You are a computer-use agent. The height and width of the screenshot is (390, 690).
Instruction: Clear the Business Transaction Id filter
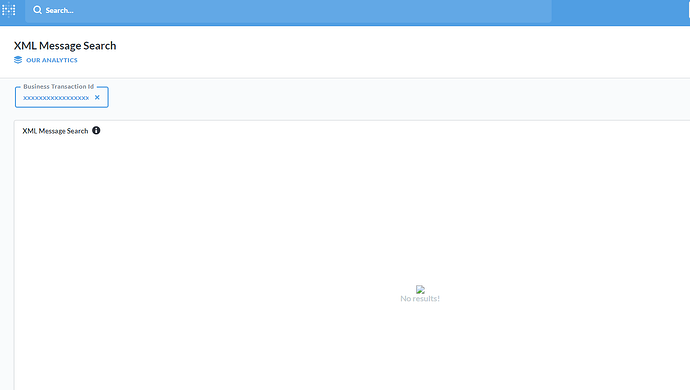97,97
